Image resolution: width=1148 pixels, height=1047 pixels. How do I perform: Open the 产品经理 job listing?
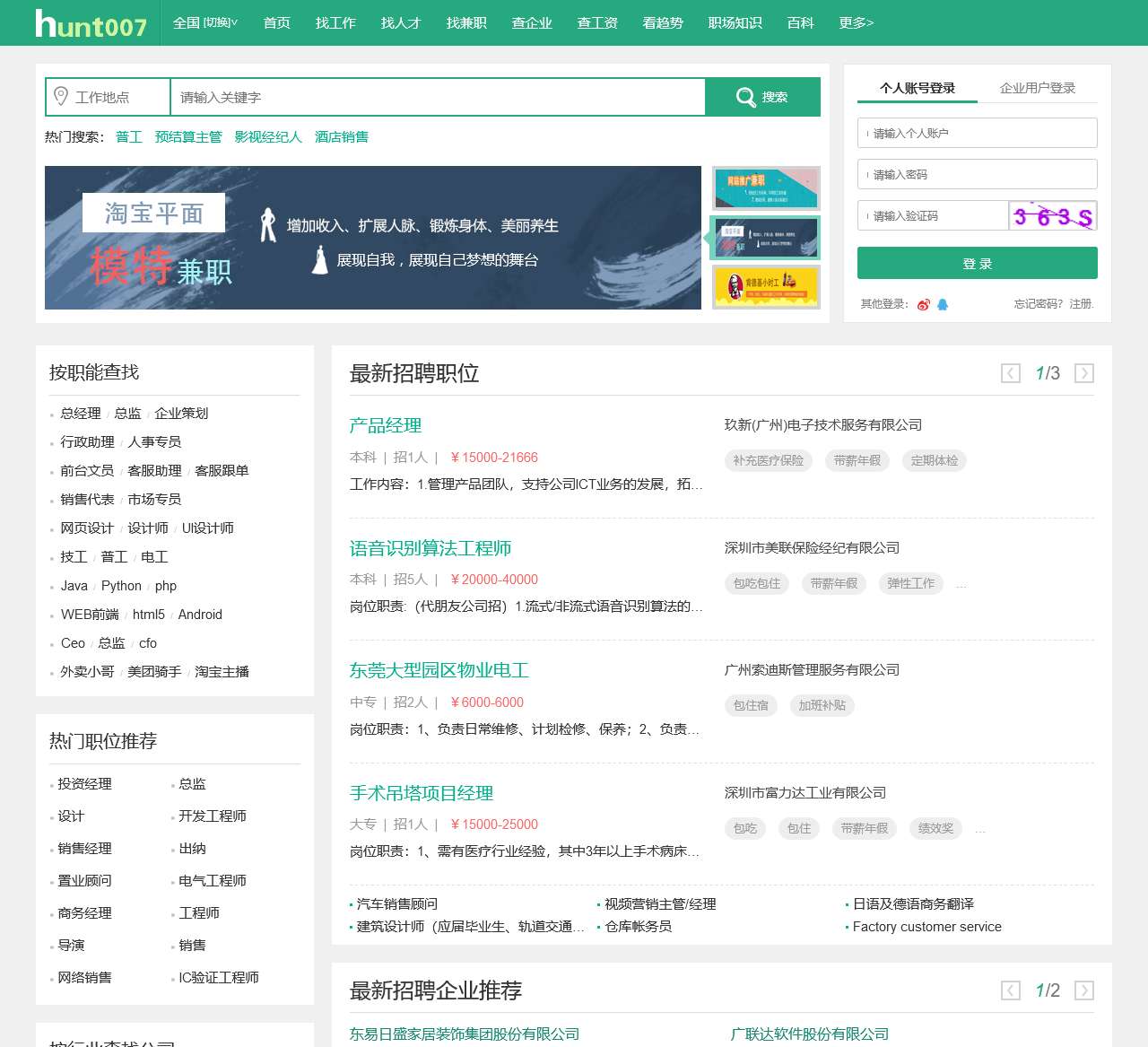[x=386, y=425]
